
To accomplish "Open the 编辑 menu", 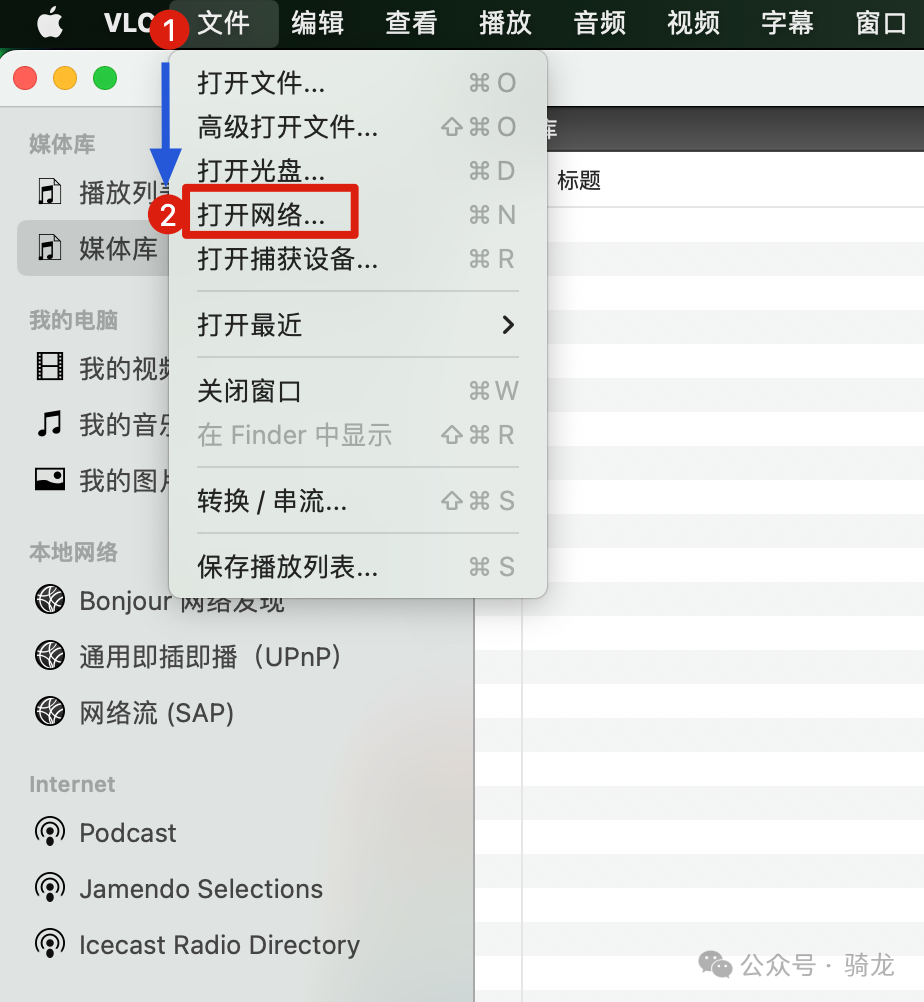I will click(318, 24).
